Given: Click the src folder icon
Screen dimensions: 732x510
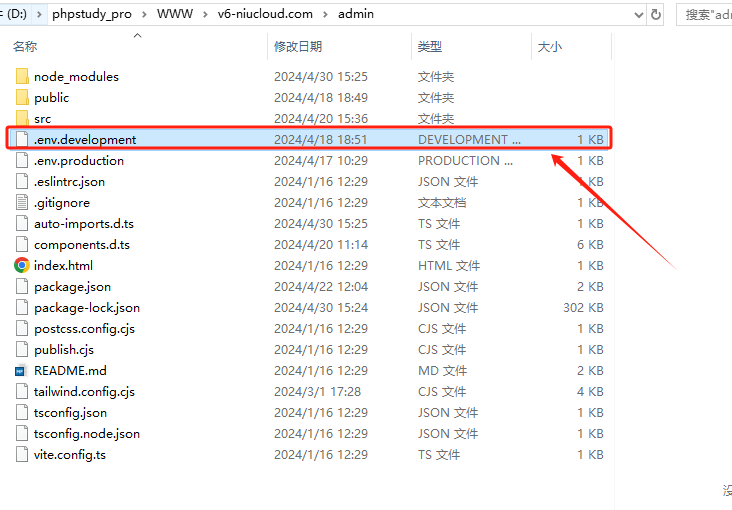Looking at the screenshot, I should [x=22, y=118].
